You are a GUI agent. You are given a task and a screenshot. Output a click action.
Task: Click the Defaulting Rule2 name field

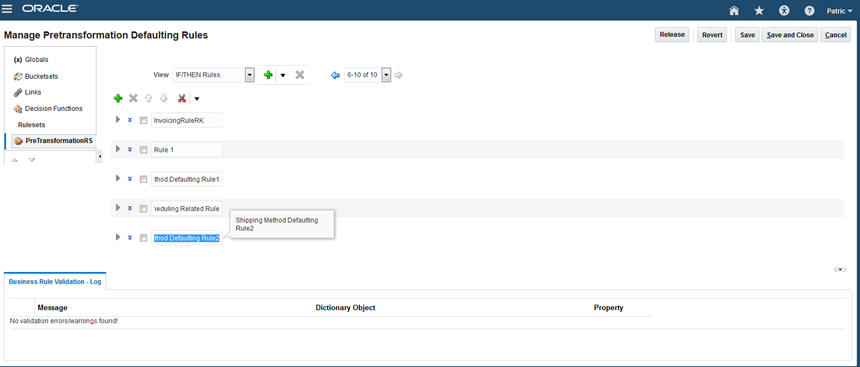pos(186,238)
